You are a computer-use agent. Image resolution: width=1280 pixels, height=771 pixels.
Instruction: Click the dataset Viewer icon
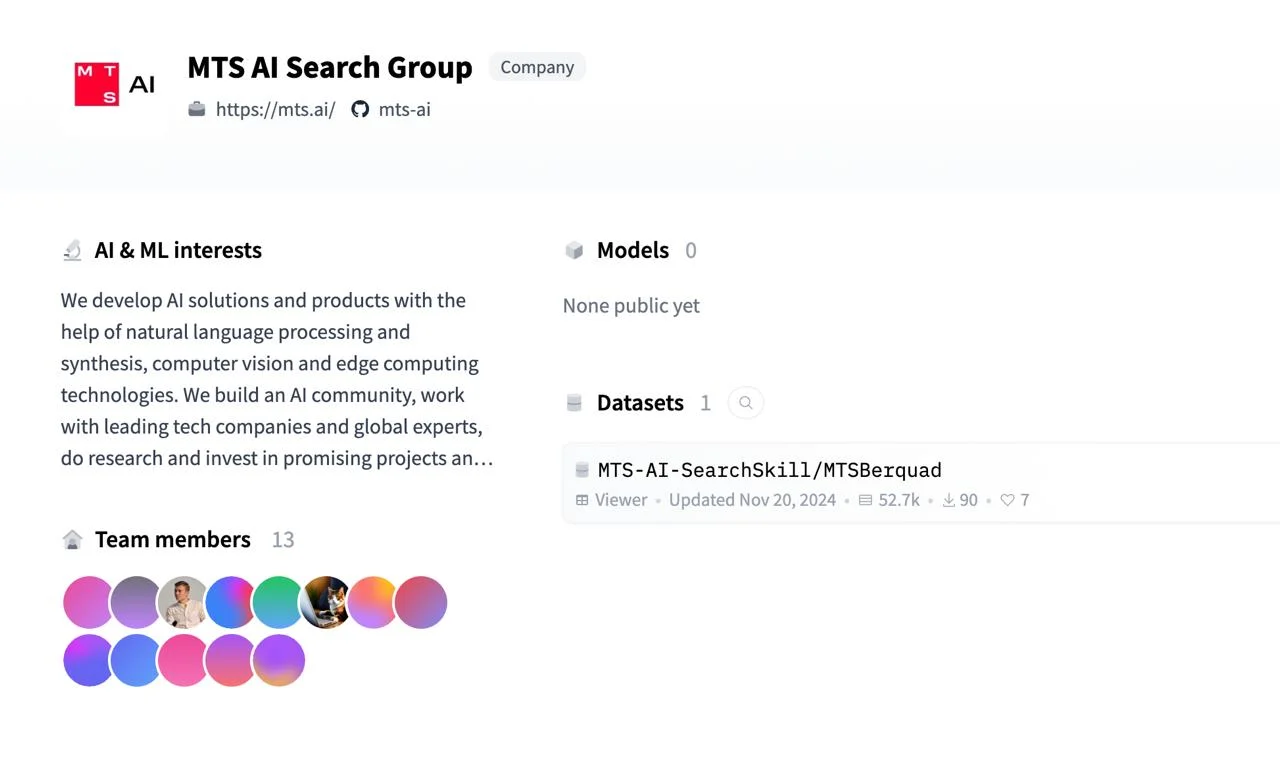(x=582, y=500)
